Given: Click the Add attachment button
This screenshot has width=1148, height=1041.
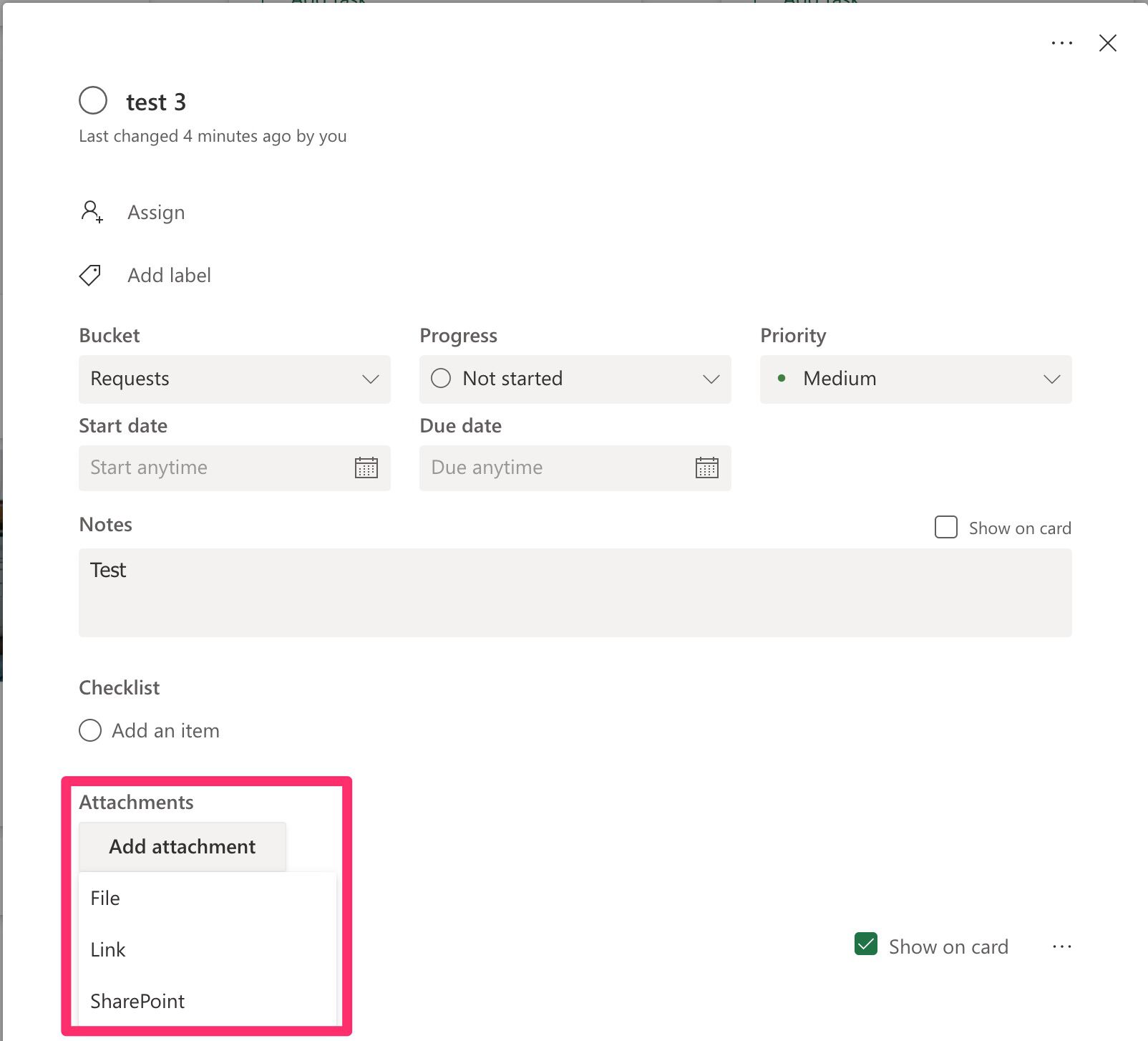Looking at the screenshot, I should (x=182, y=846).
